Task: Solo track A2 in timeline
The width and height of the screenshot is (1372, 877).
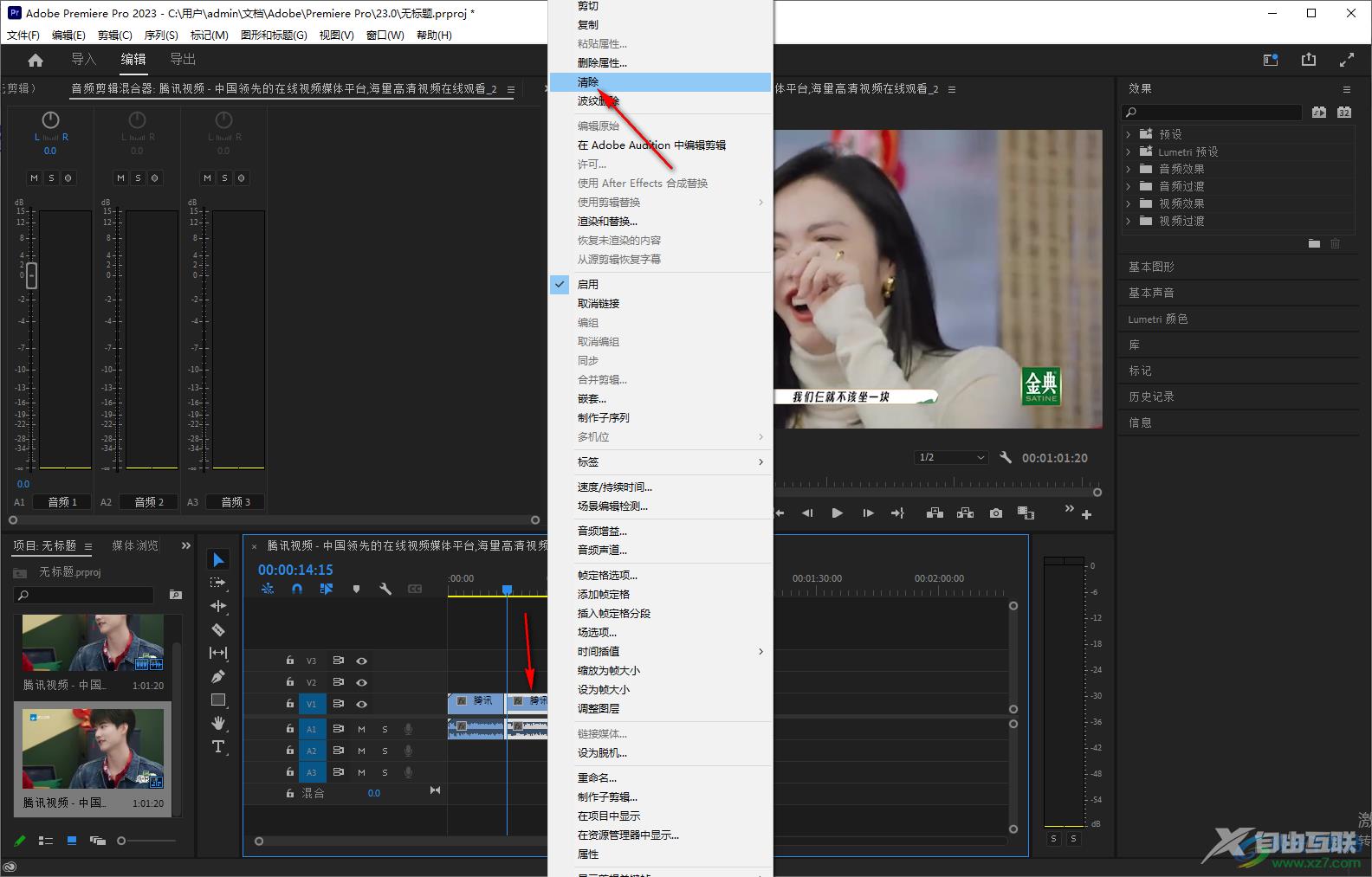Action: tap(385, 751)
